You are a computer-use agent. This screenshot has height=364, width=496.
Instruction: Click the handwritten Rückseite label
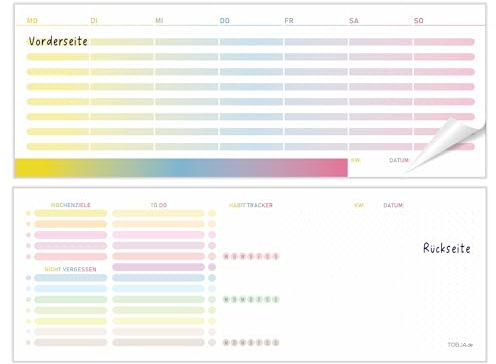447,248
